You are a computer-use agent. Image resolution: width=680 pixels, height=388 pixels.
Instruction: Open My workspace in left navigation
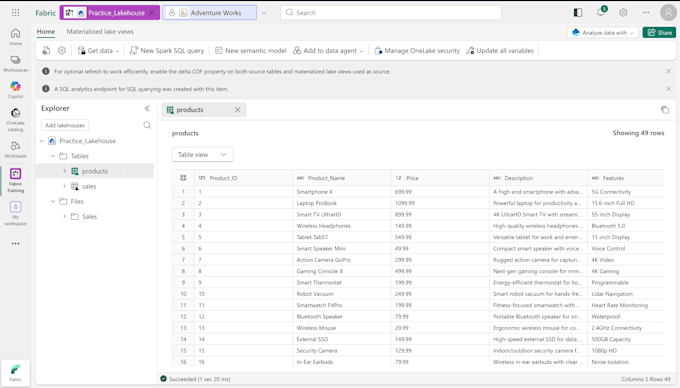(16, 213)
